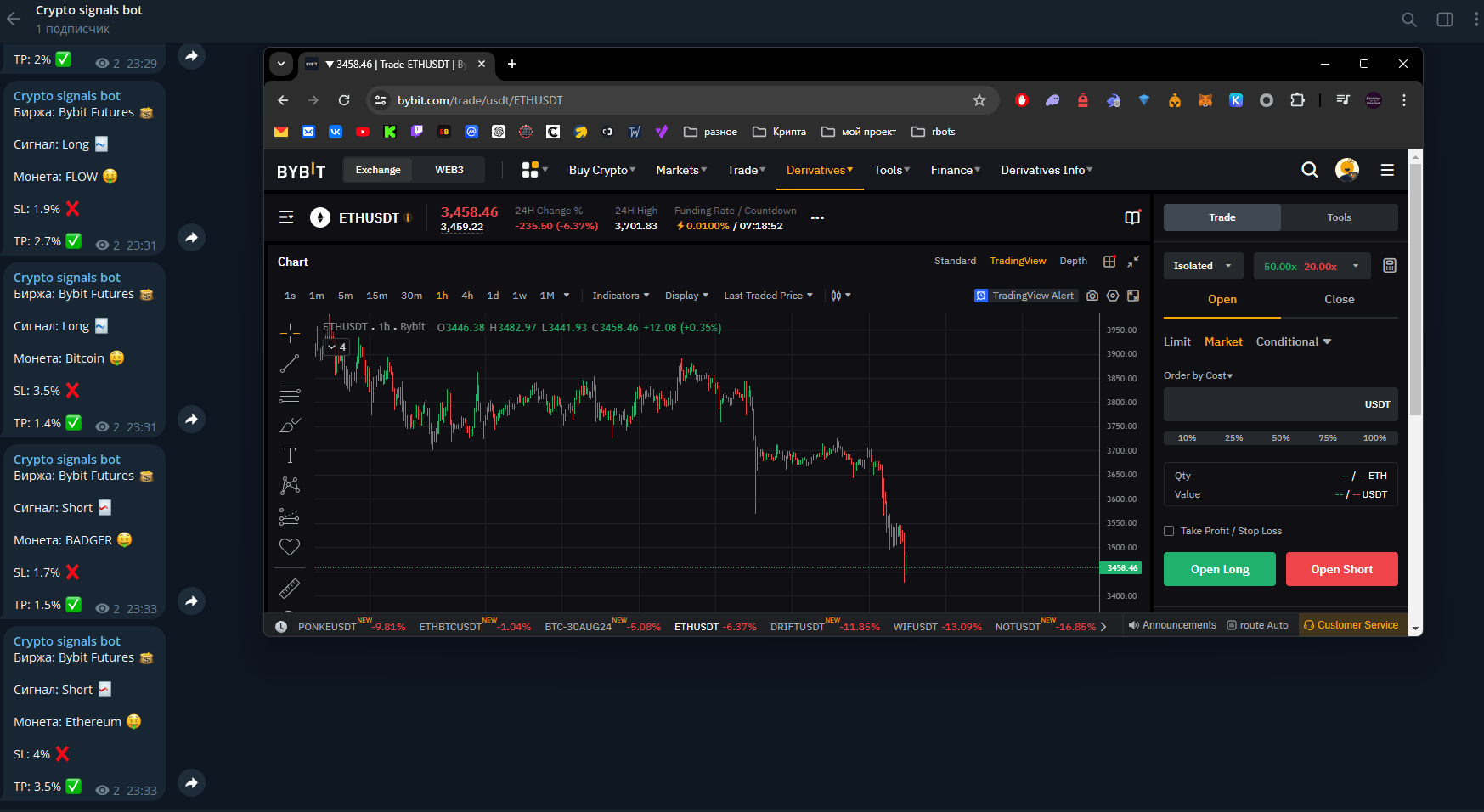
Task: Set order size to 100% on slider
Action: pos(1374,438)
